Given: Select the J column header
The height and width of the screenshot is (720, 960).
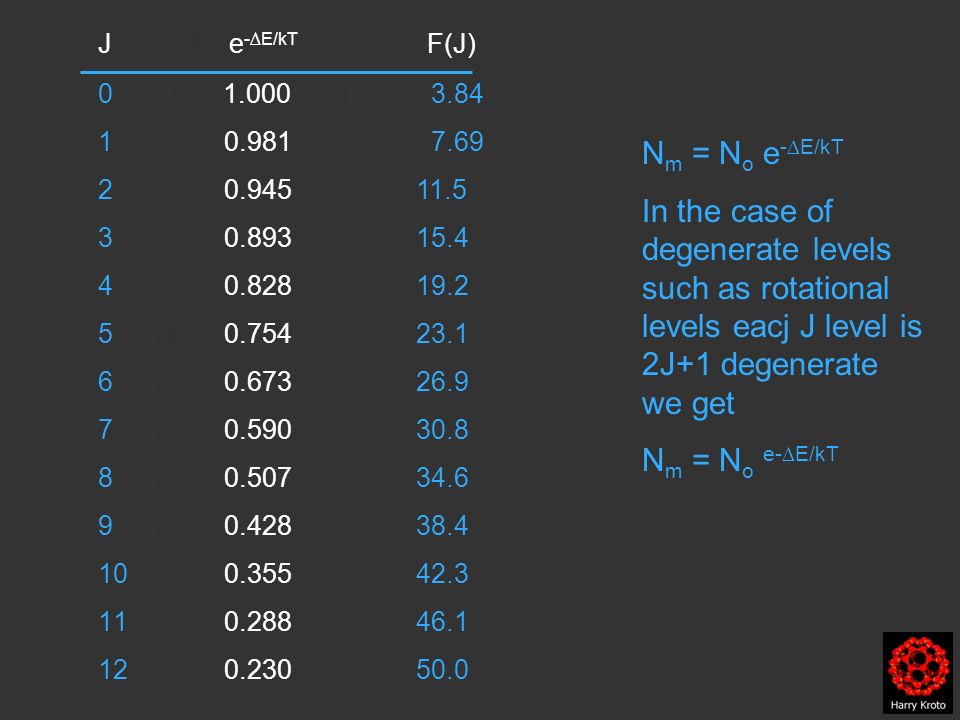Looking at the screenshot, I should pyautogui.click(x=105, y=43).
